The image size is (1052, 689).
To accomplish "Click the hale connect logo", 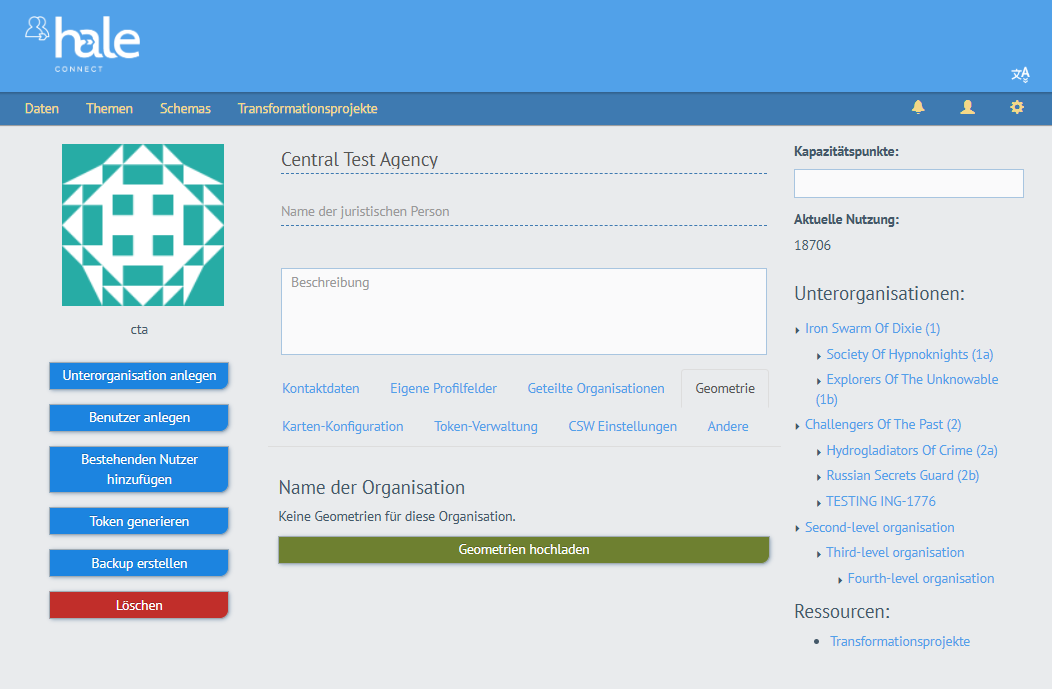I will (x=83, y=42).
